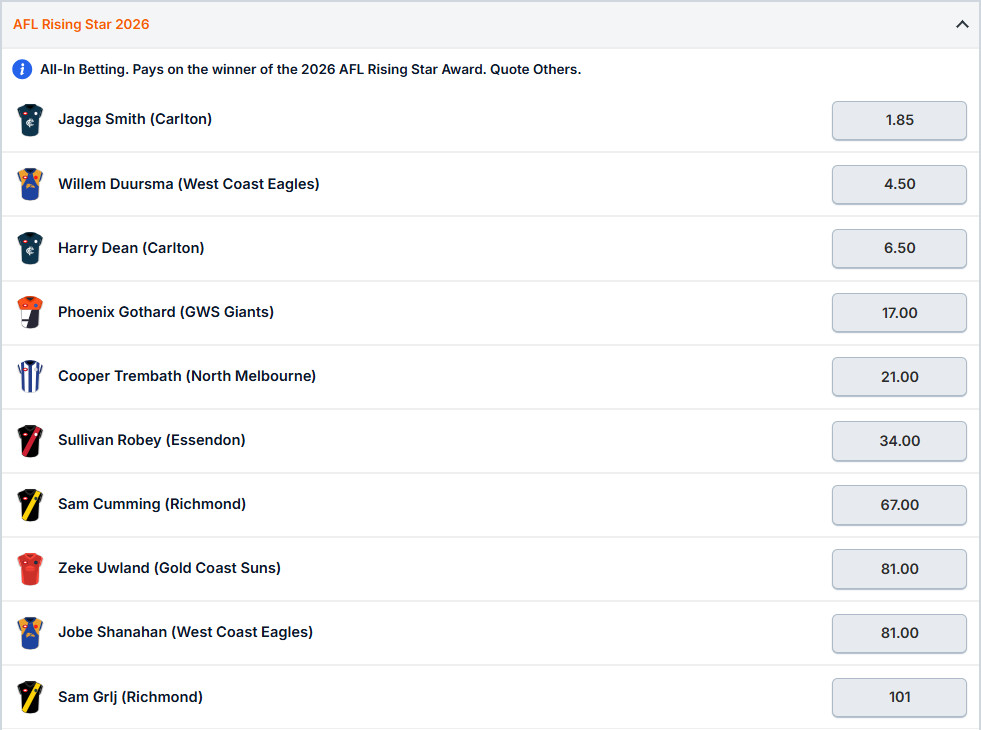Click Sam Grlj's Richmond jersey icon
Viewport: 981px width, 730px height.
pos(30,697)
